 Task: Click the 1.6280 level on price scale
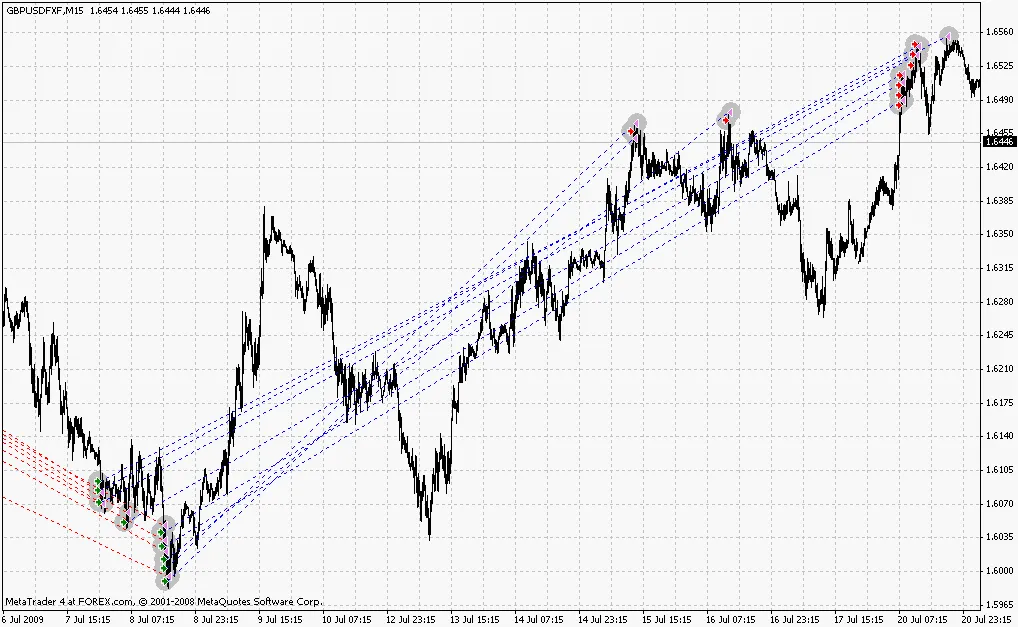pyautogui.click(x=1000, y=302)
